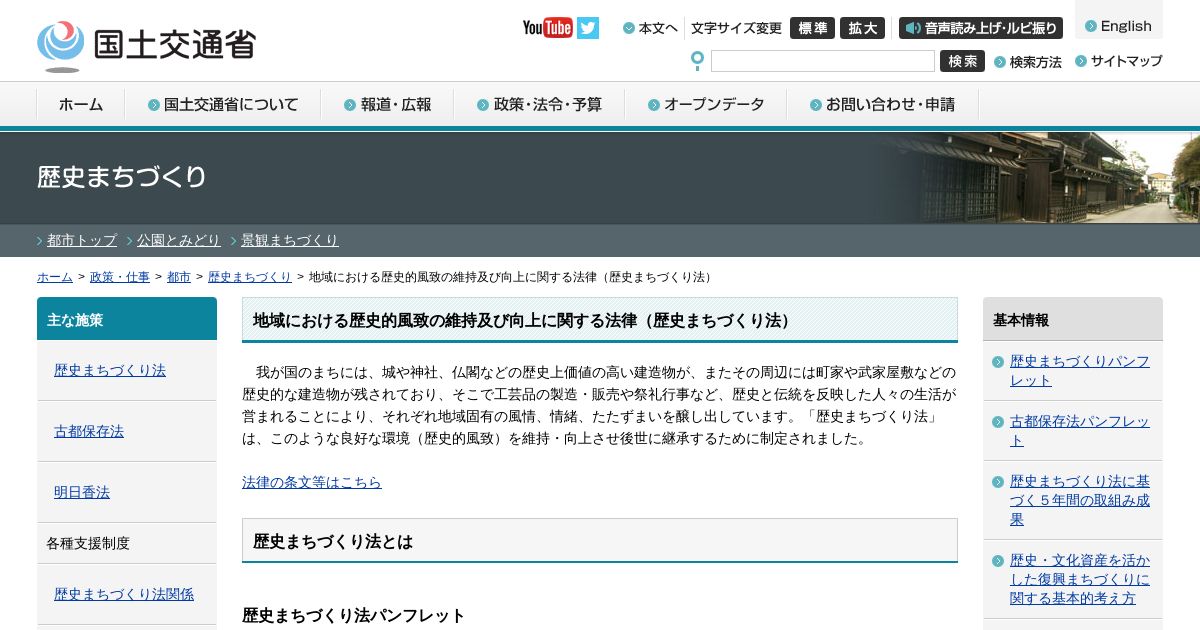1200x630 pixels.
Task: Open 検索方法 help link
Action: 1028,62
